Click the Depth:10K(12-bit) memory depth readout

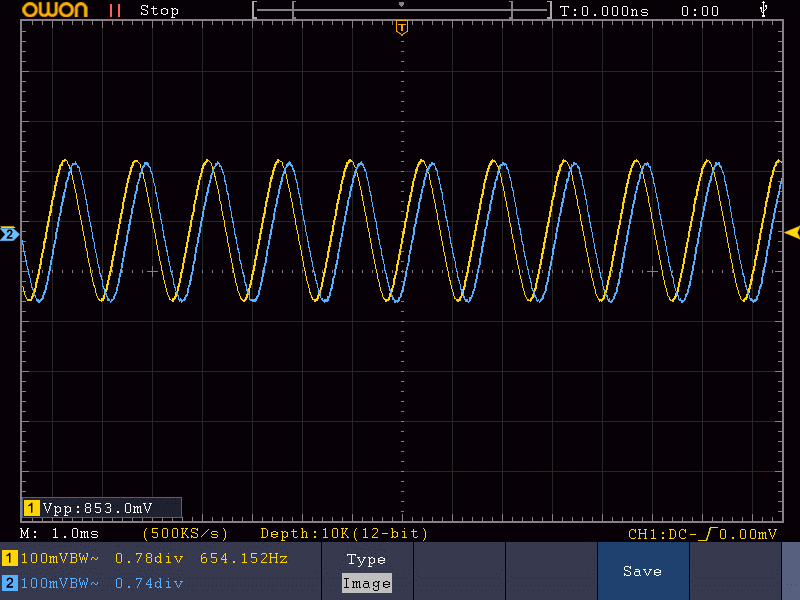[x=344, y=533]
